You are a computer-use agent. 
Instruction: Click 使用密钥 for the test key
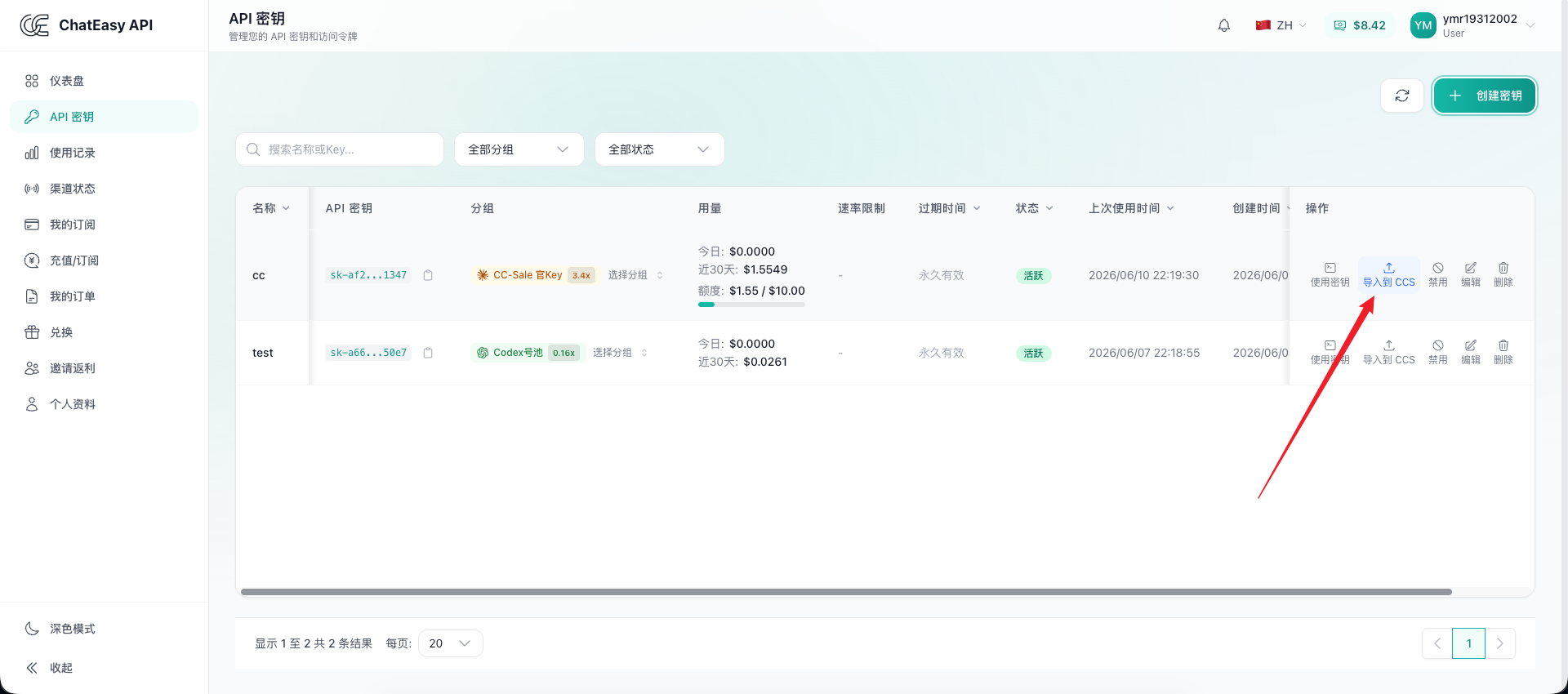click(1330, 352)
